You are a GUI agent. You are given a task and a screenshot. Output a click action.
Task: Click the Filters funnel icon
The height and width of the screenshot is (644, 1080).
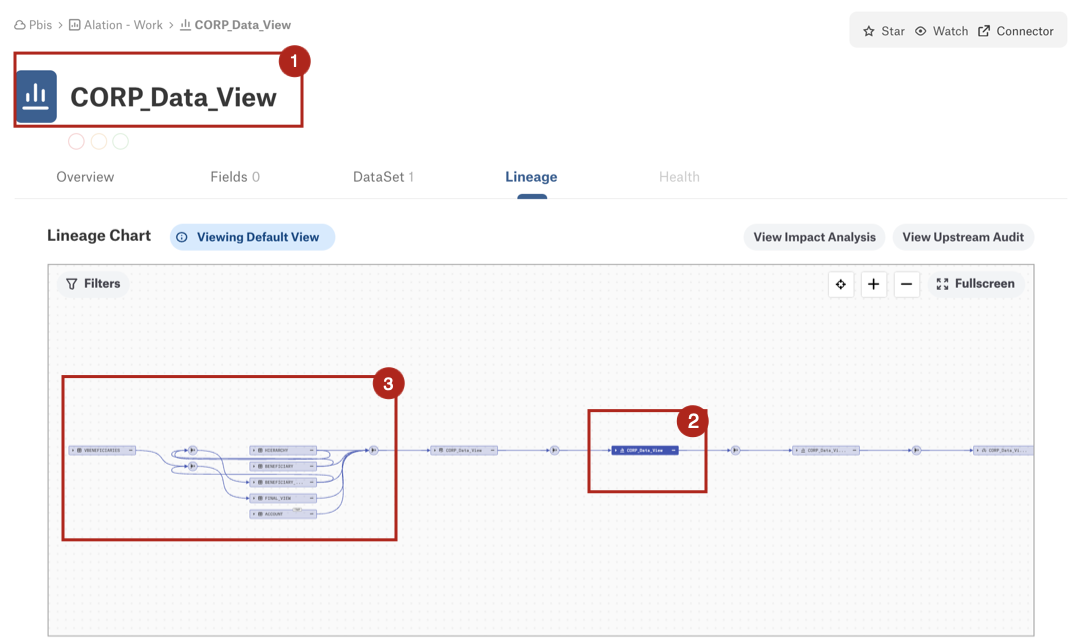point(72,284)
